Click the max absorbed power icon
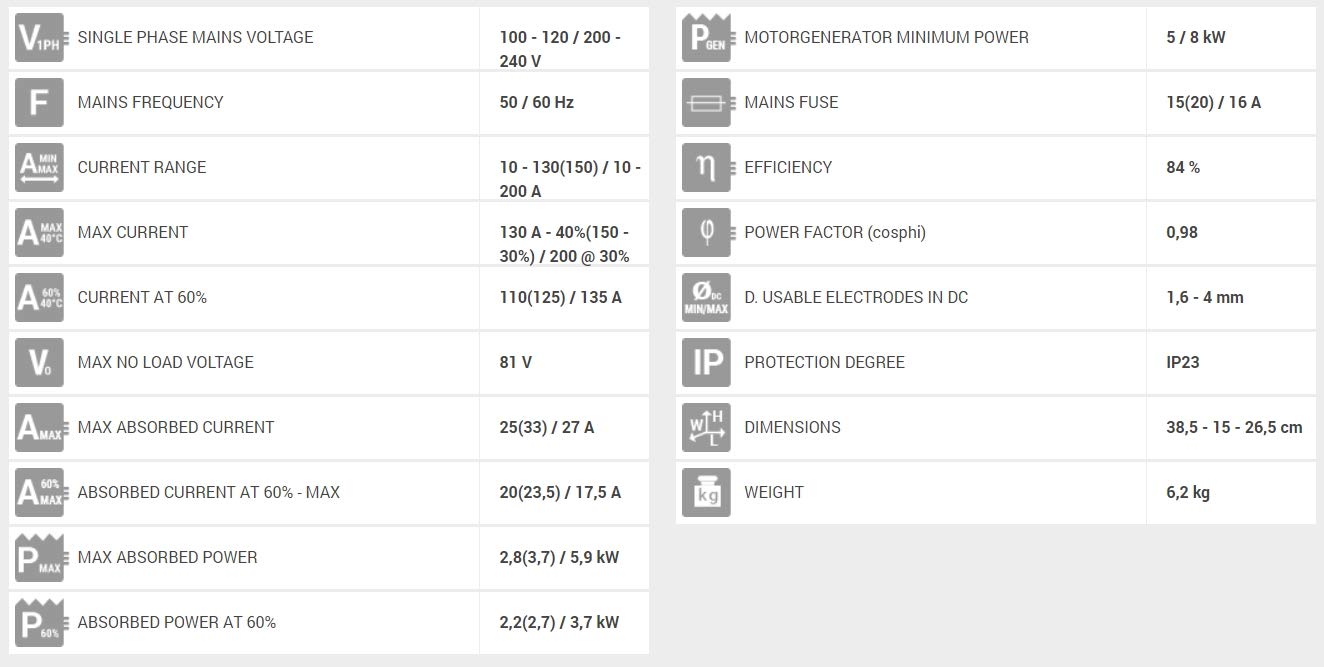 [40, 558]
